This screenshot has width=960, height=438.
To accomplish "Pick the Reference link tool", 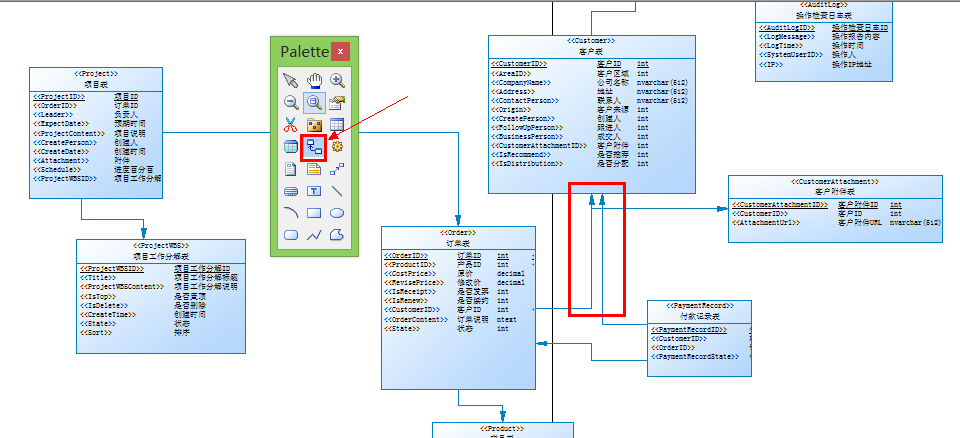I will tap(314, 147).
